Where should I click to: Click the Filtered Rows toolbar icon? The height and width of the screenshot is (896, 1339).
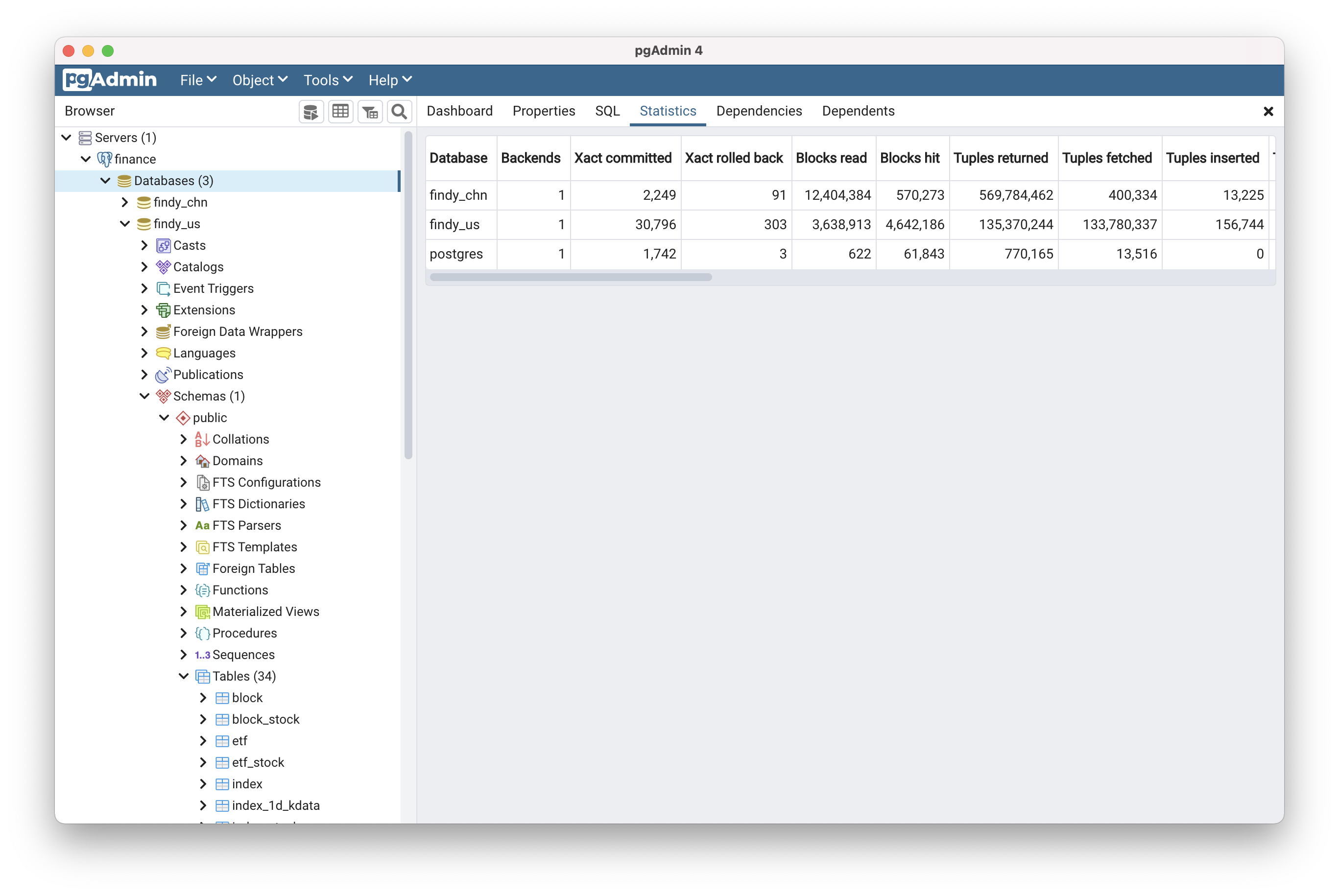[x=370, y=112]
